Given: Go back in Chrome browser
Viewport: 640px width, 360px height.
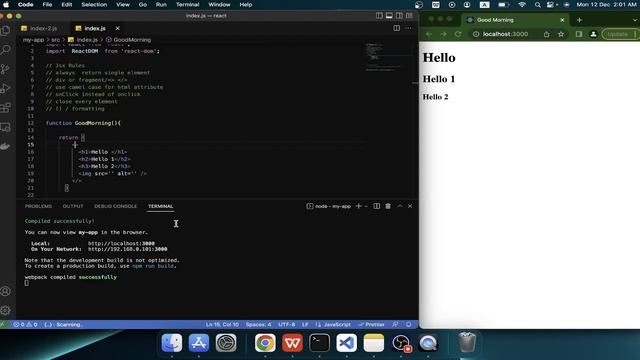Looking at the screenshot, I should tap(429, 34).
